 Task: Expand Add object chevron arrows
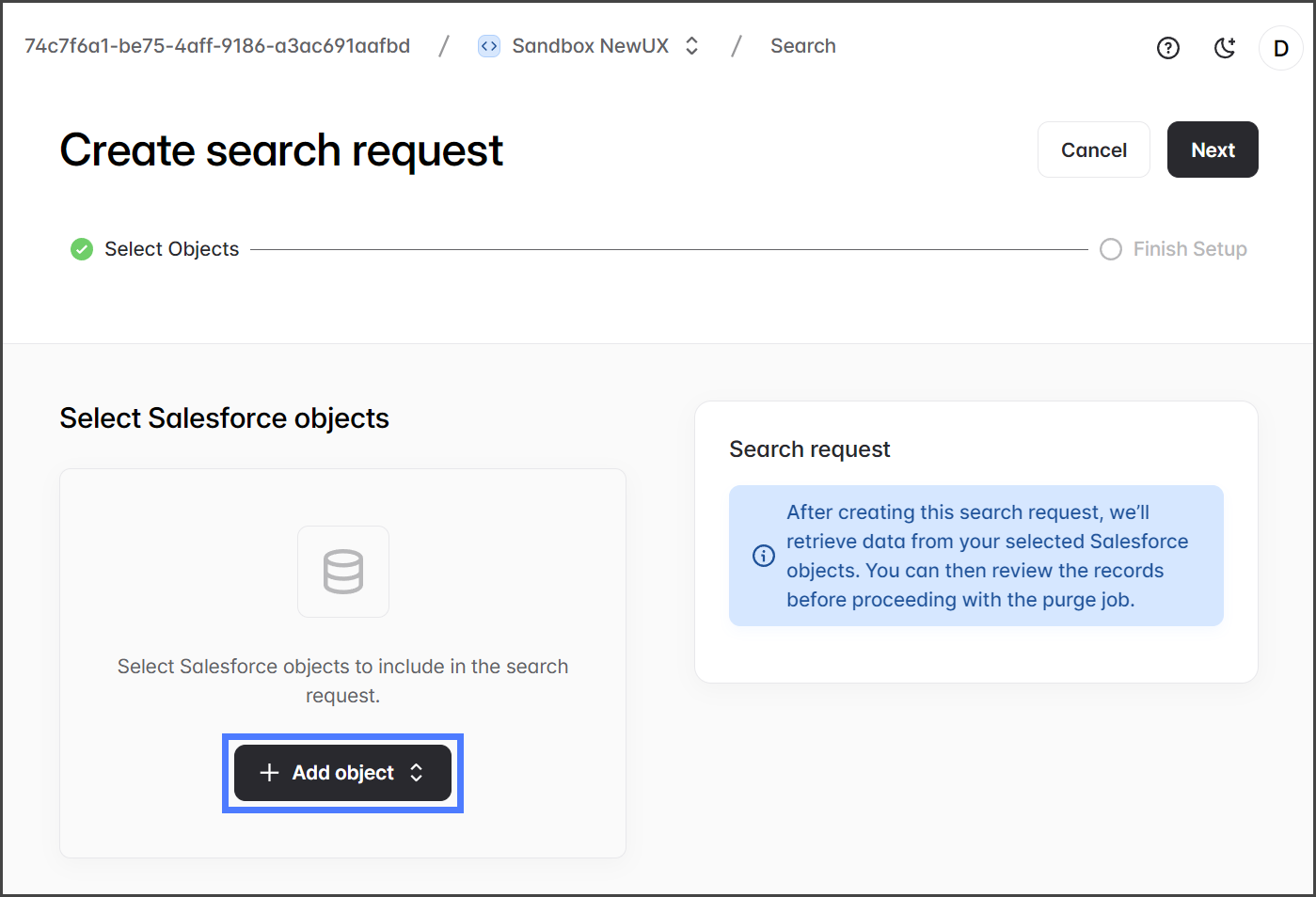(417, 773)
